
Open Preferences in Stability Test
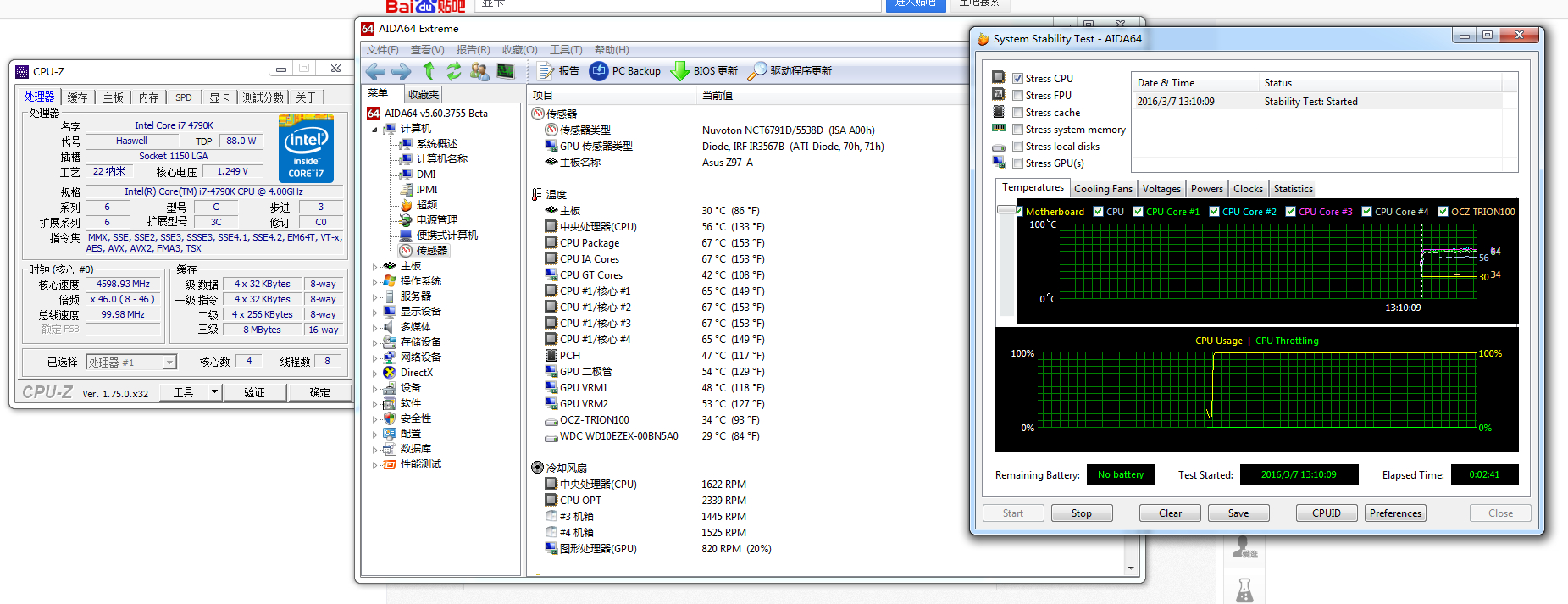click(1395, 513)
